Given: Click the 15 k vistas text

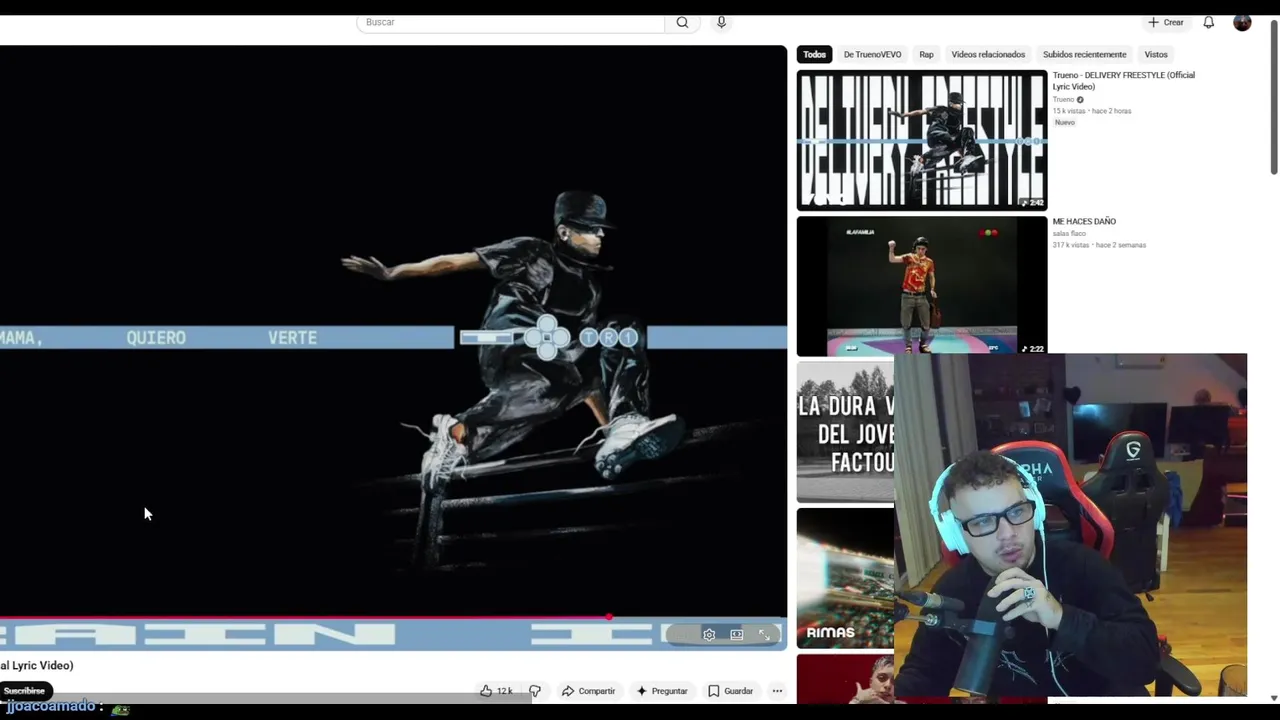Looking at the screenshot, I should (x=1069, y=111).
